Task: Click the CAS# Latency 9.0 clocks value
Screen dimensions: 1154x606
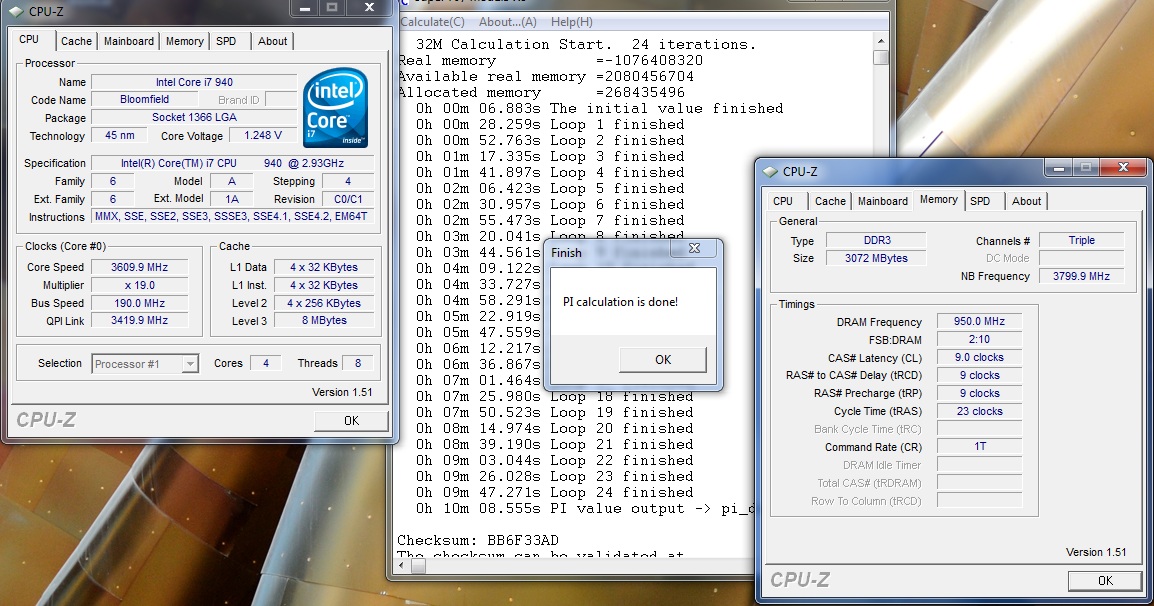Action: pyautogui.click(x=979, y=357)
